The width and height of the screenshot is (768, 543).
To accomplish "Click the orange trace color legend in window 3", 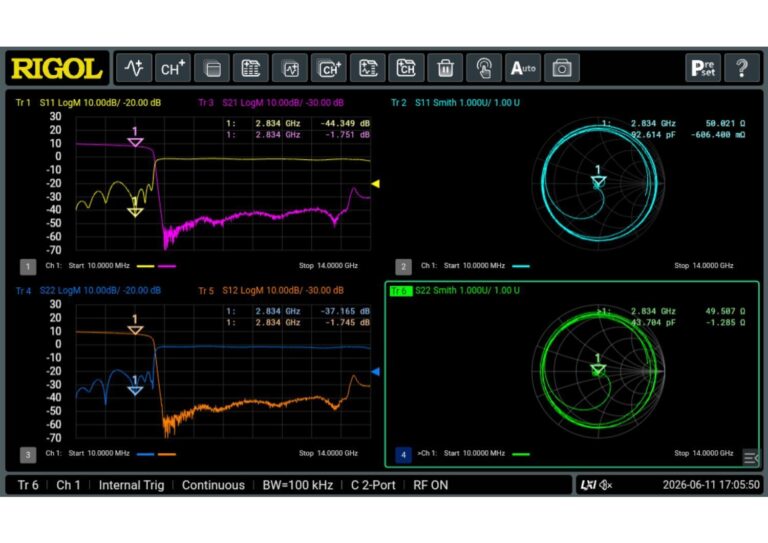I will pos(167,454).
